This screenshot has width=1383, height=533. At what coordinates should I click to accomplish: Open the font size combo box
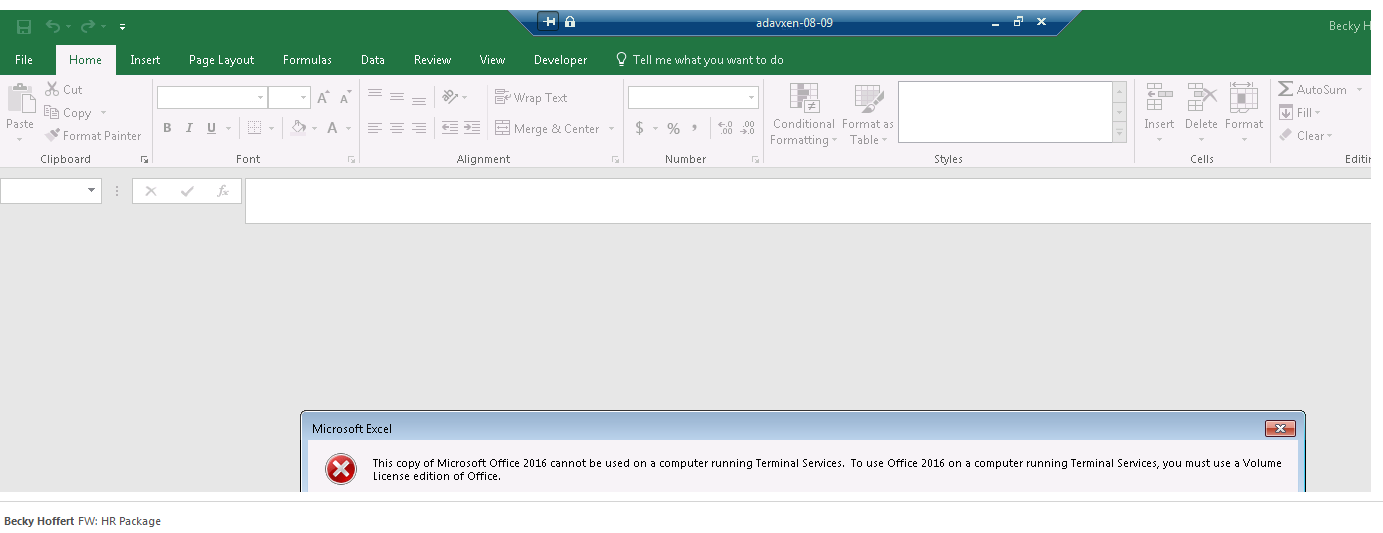(x=289, y=97)
